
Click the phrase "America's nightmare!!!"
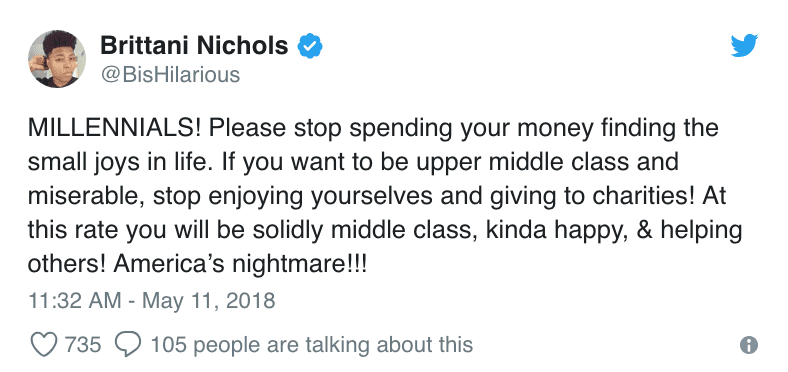[239, 265]
